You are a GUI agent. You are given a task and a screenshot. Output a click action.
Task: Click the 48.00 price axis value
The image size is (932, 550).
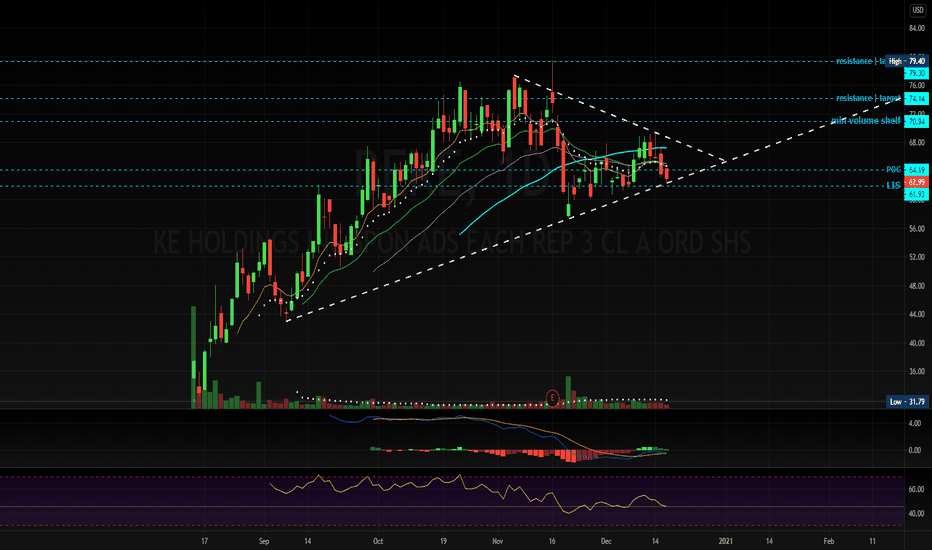[917, 286]
